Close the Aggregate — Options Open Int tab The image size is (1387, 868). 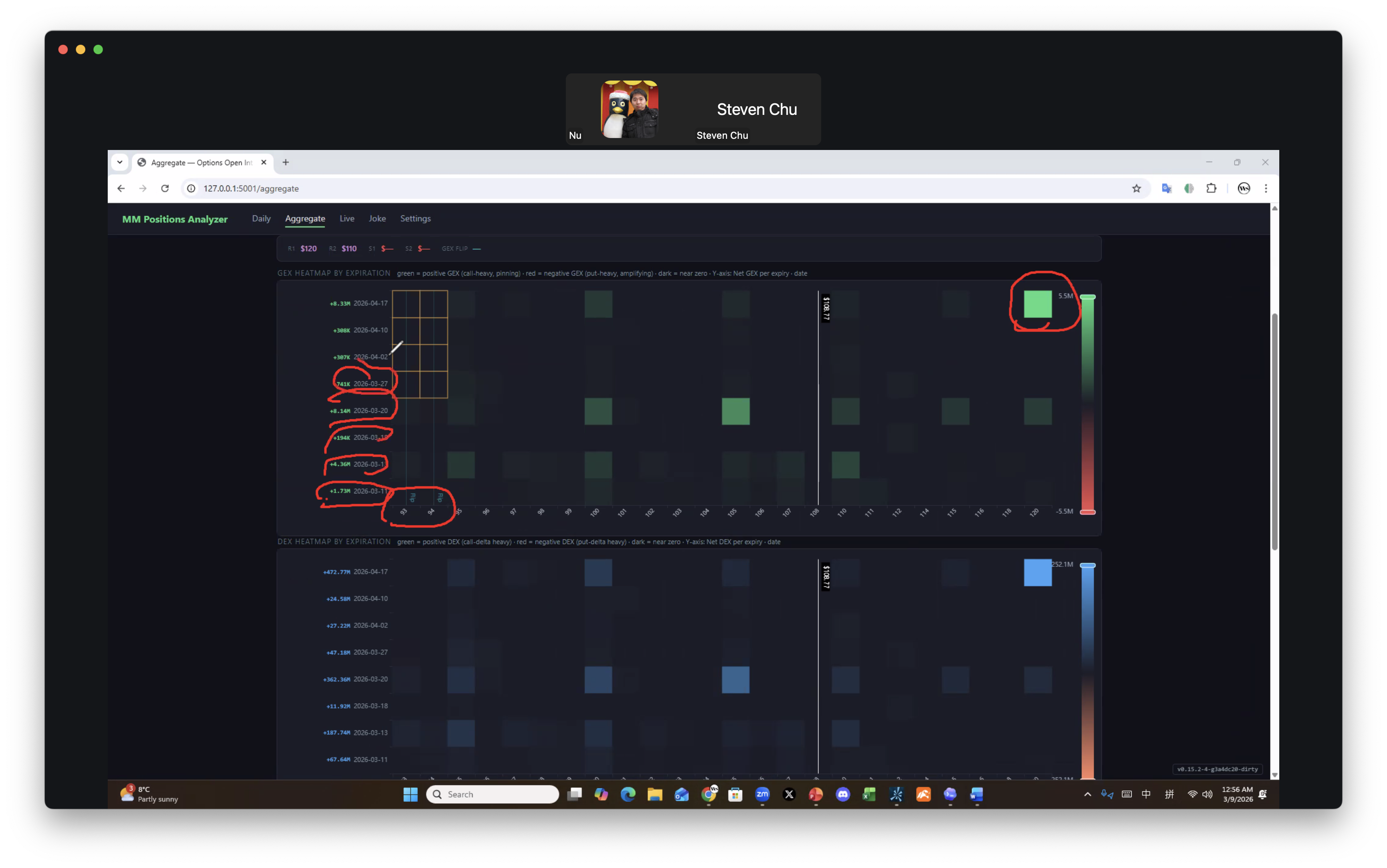263,162
